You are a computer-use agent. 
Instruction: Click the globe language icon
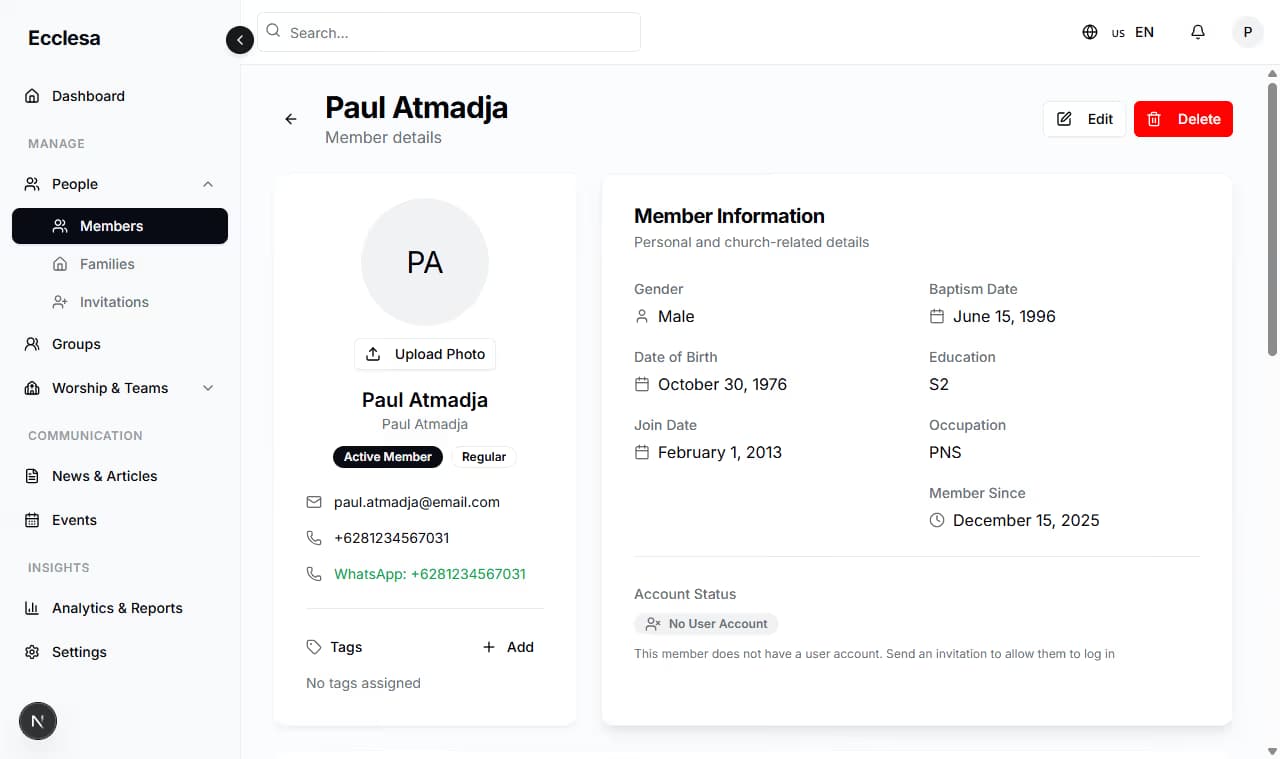pyautogui.click(x=1090, y=32)
